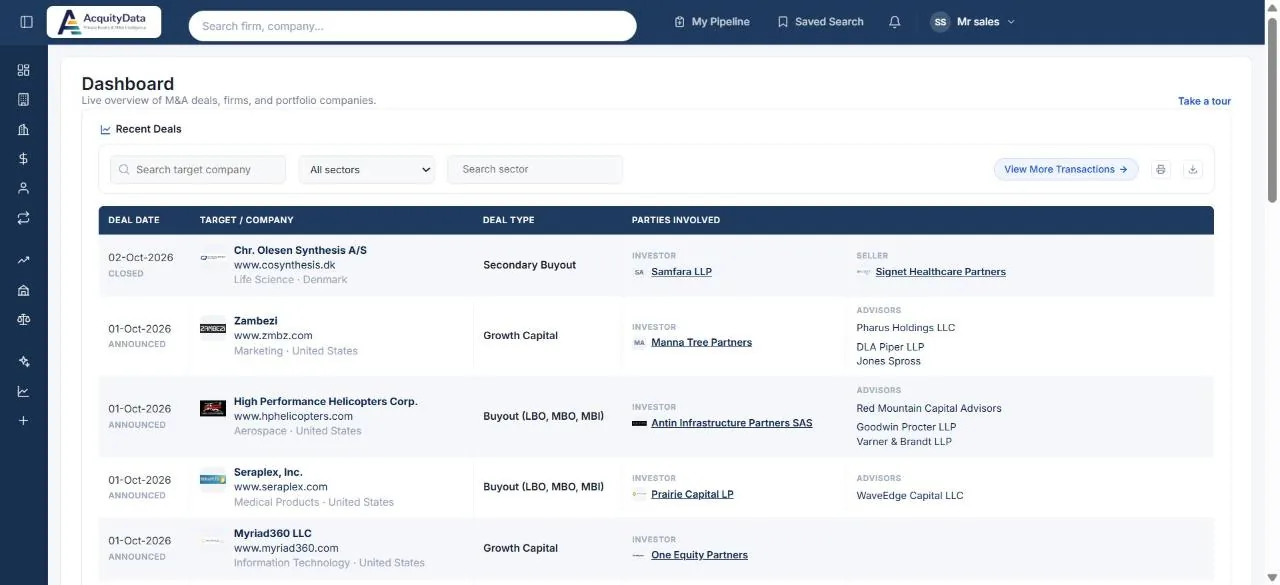
Task: Select Chr. Olesen Synthesis A/S company name
Action: coord(300,250)
